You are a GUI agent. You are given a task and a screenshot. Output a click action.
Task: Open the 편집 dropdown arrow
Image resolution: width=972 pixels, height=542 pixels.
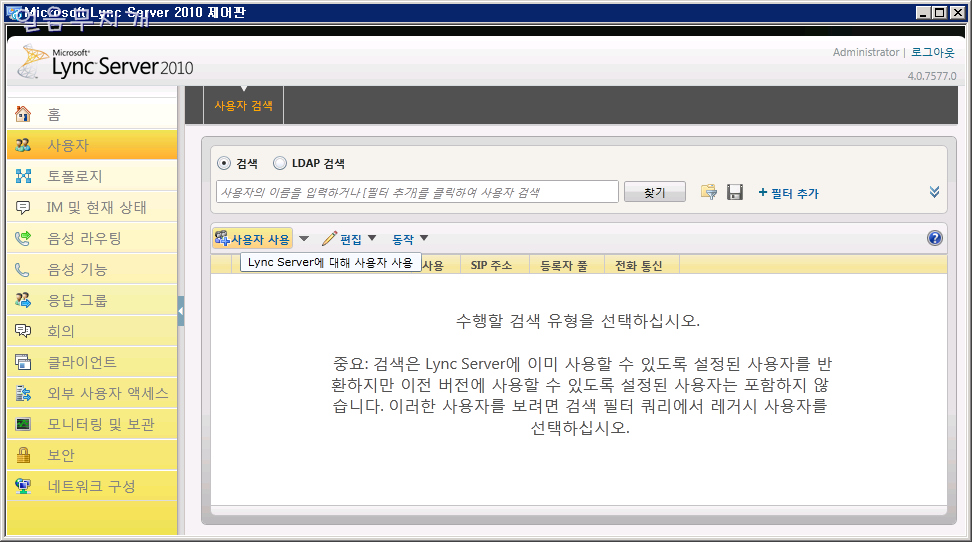(x=372, y=238)
